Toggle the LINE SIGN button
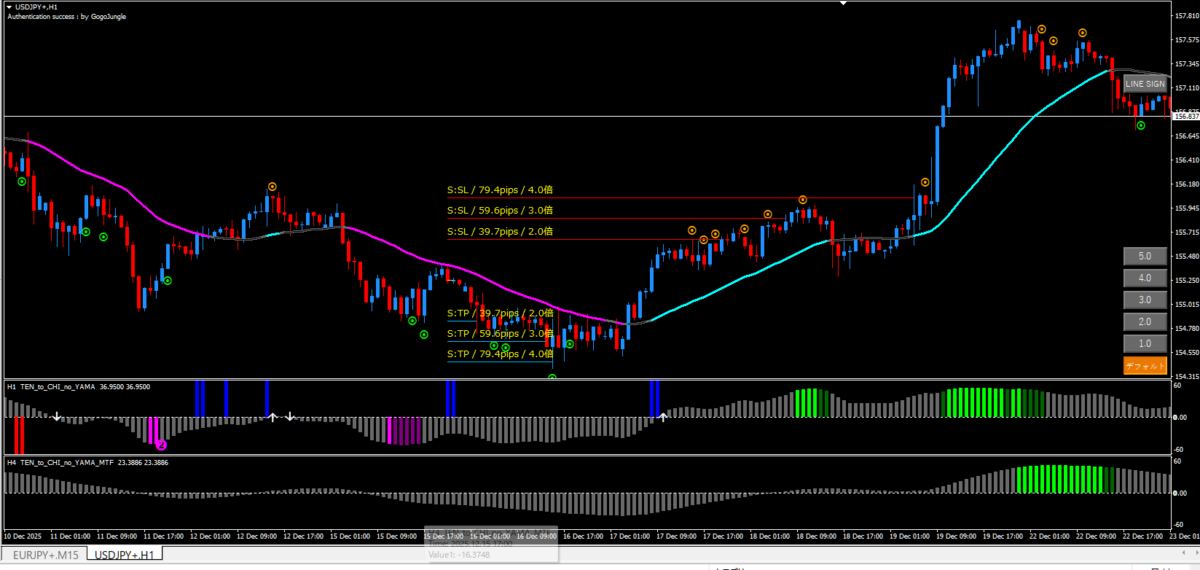1200x570 pixels. (x=1145, y=85)
